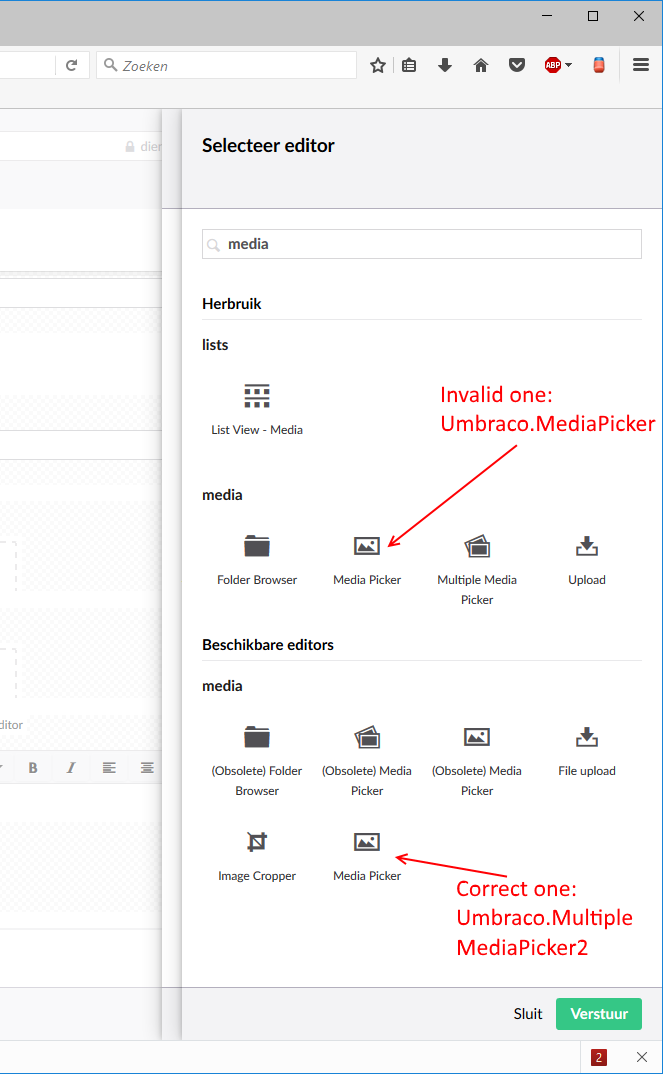
Task: Select the Upload editor
Action: [x=587, y=560]
